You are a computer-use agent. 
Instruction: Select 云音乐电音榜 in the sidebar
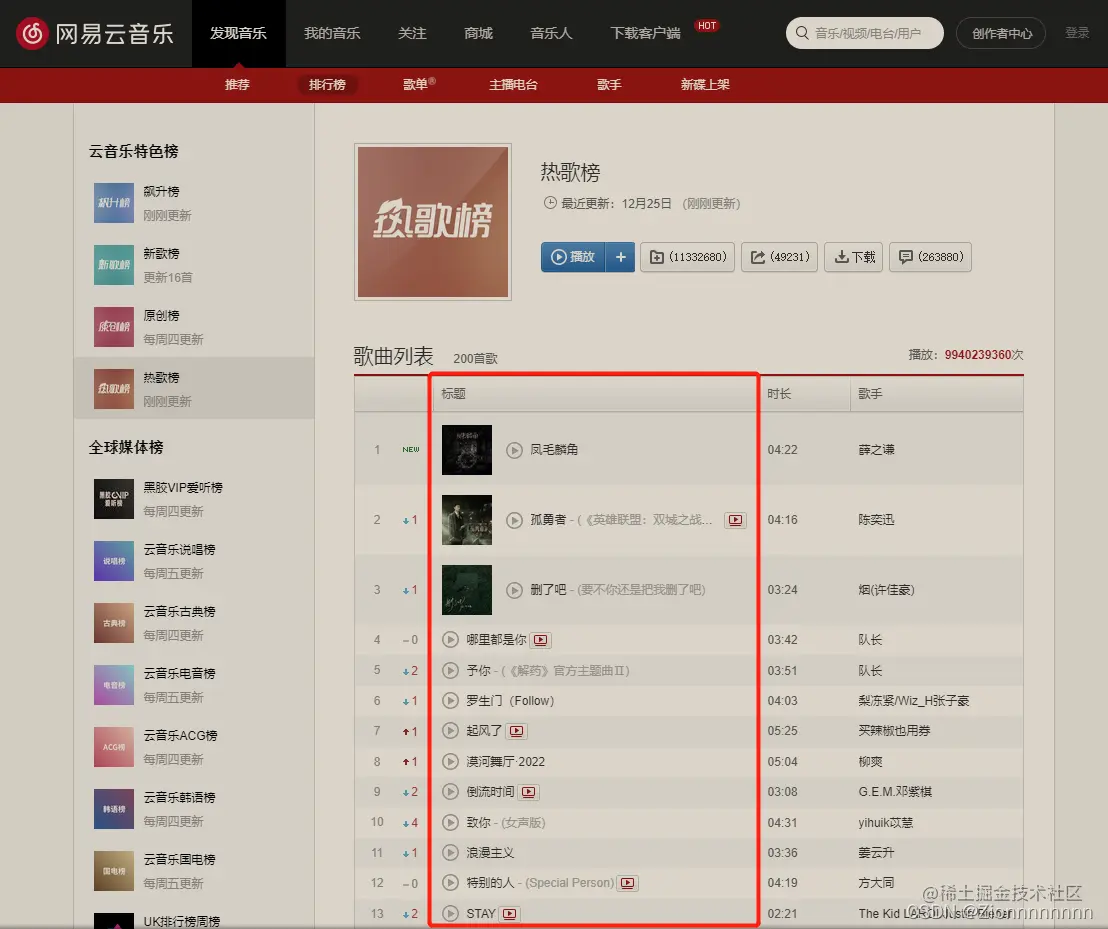click(194, 685)
